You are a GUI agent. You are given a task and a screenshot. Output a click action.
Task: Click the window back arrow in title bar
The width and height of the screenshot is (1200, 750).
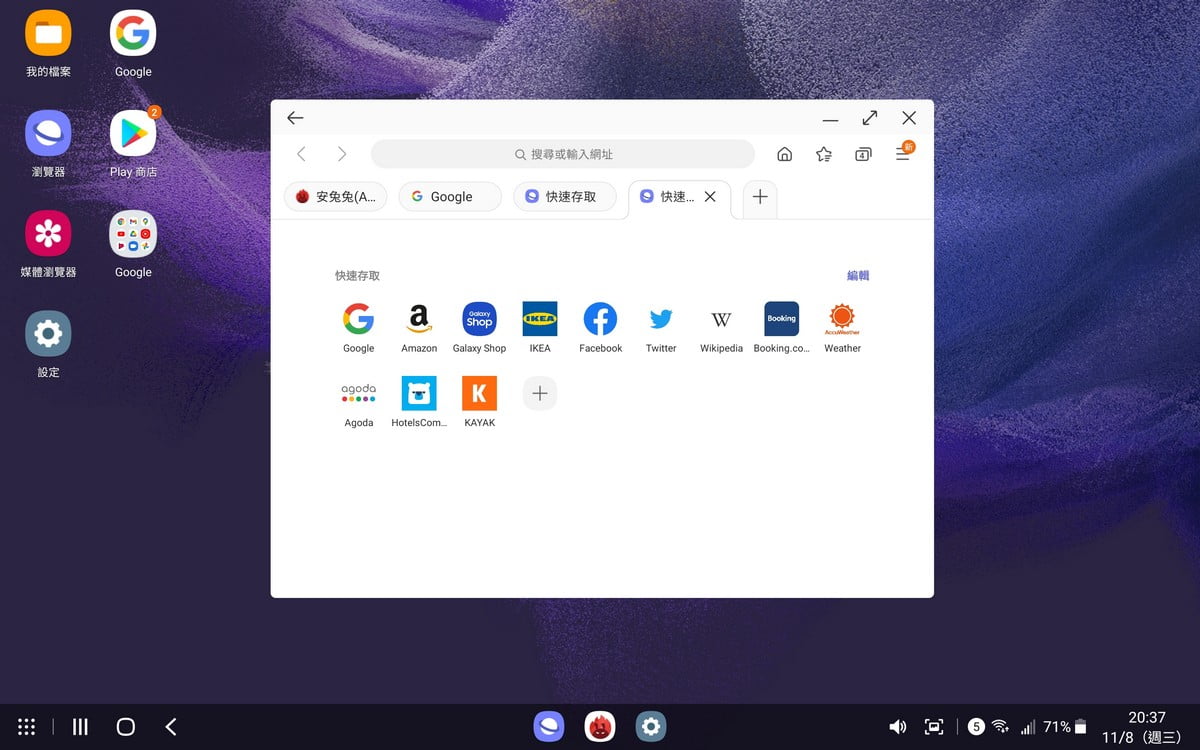[295, 118]
